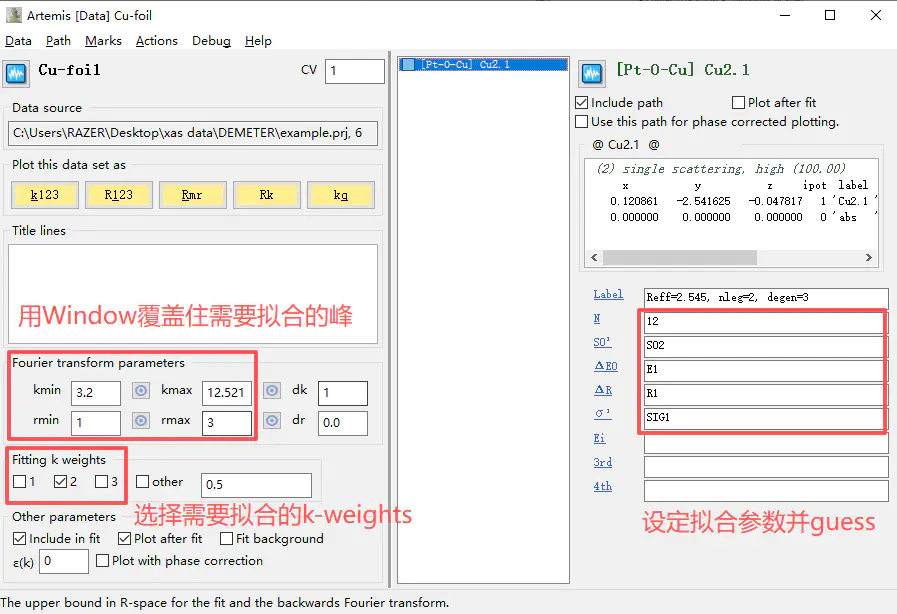Plot data as R123
This screenshot has height=614, width=897.
pos(118,195)
